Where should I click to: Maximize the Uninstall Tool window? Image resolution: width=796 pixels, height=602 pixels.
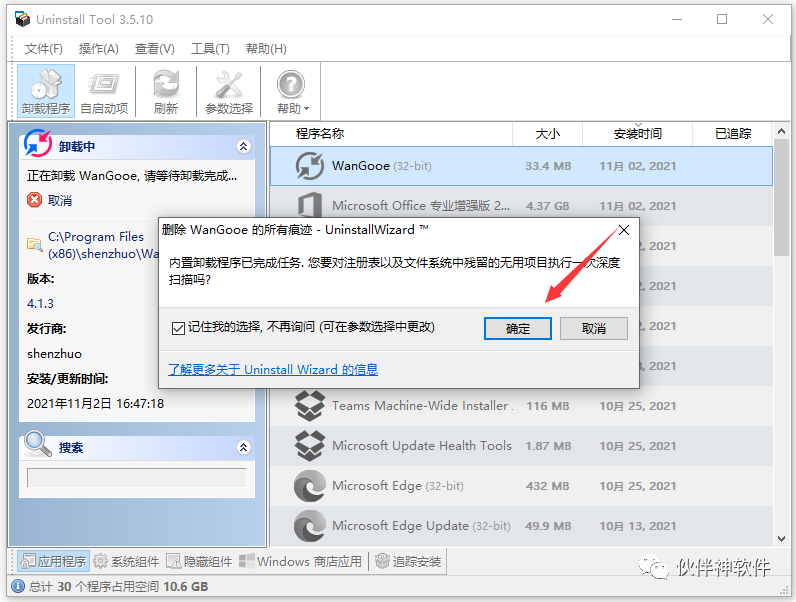pyautogui.click(x=722, y=19)
